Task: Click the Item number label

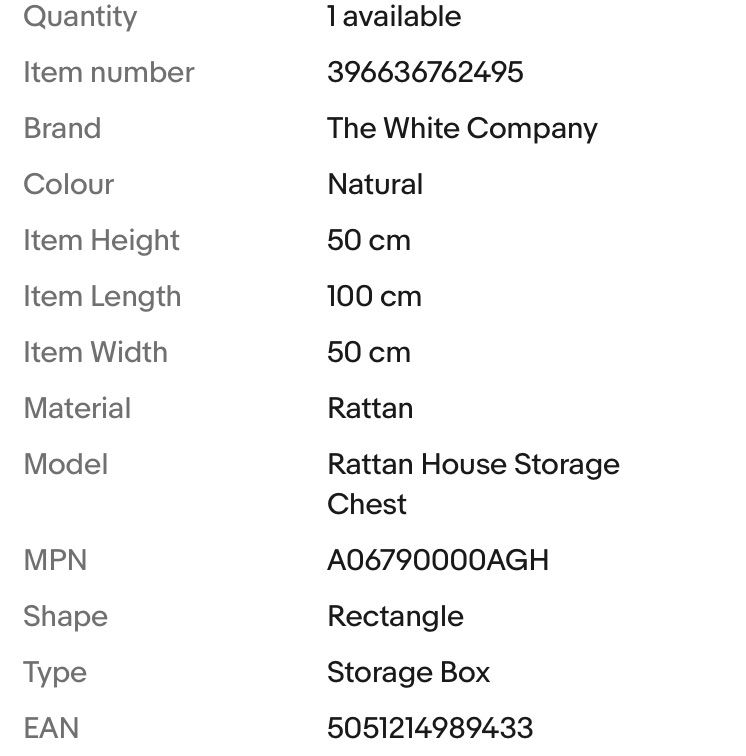Action: pos(108,72)
